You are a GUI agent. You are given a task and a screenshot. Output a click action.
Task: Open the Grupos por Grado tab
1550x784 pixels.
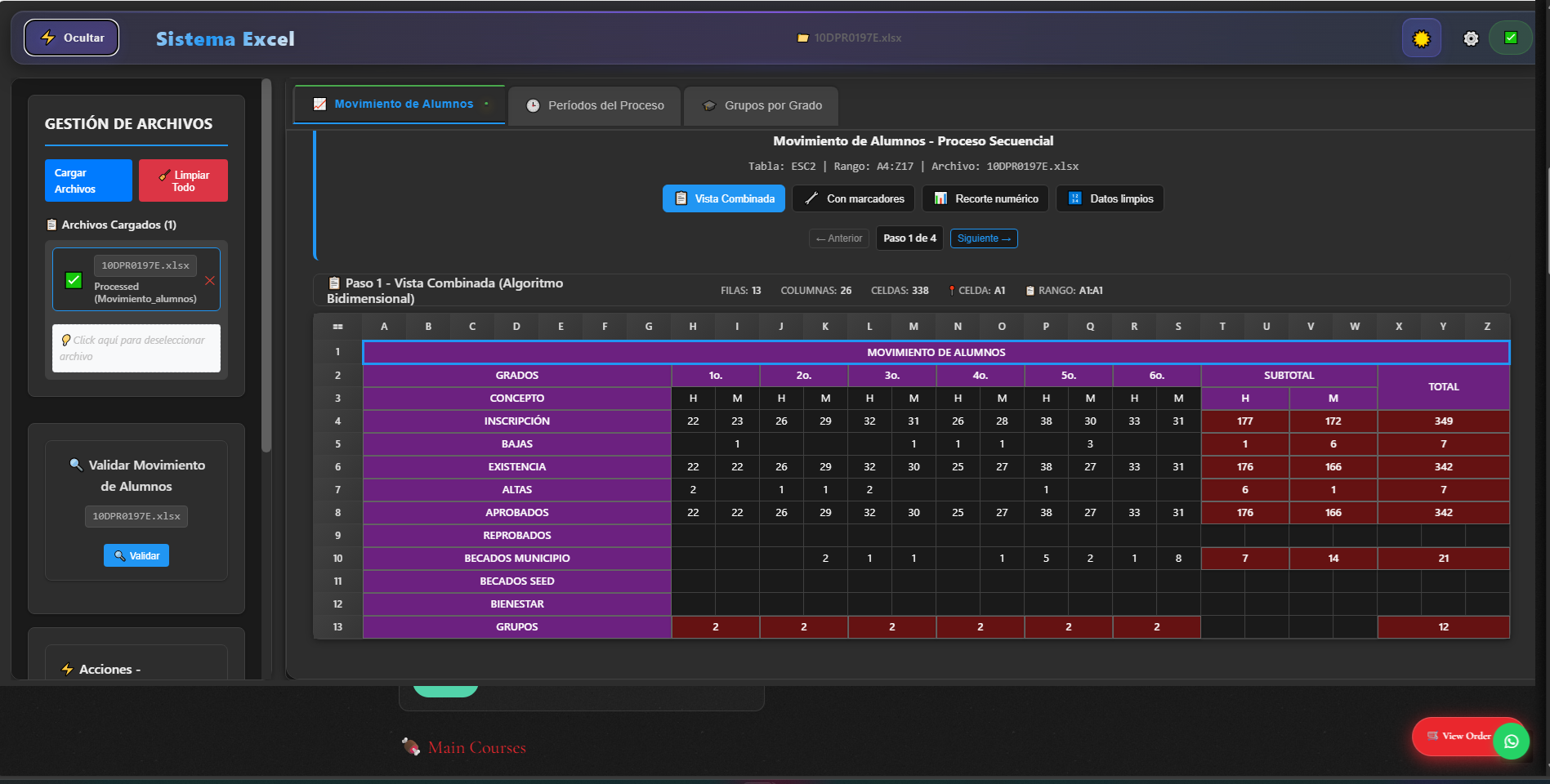760,105
